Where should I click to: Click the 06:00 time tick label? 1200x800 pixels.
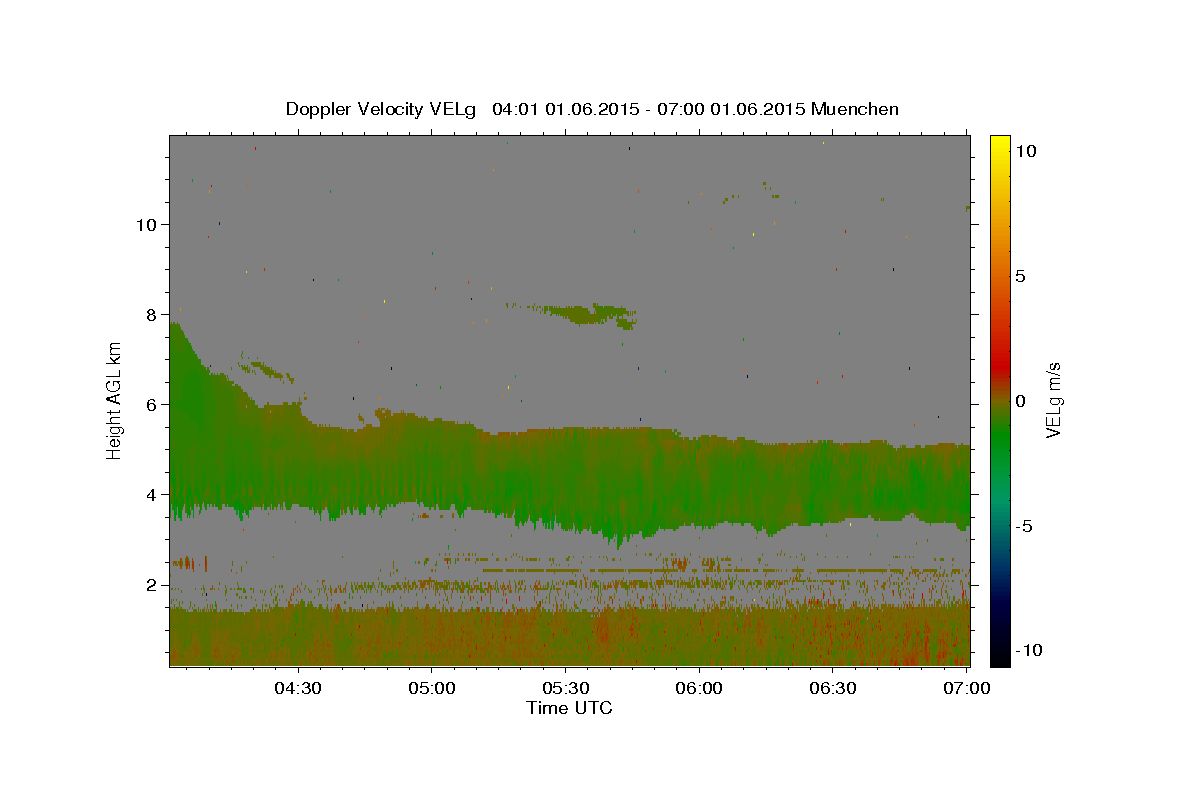[699, 688]
